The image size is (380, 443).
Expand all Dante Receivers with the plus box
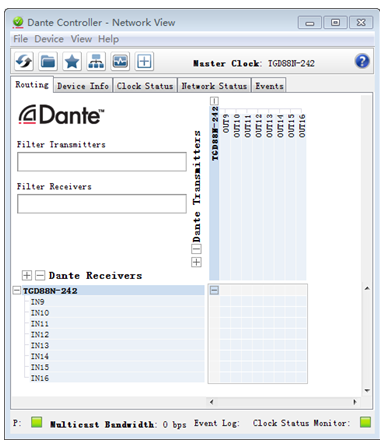point(27,275)
